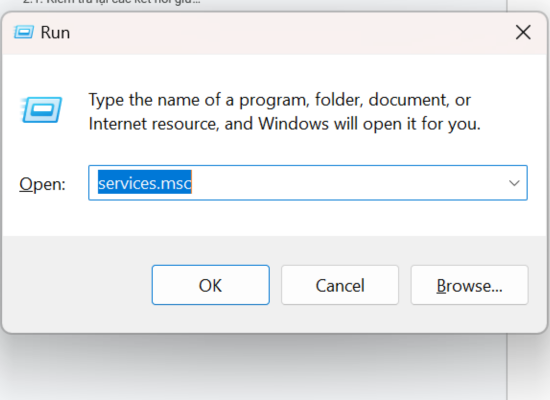
Task: Dismiss the dialog using Cancel
Action: pos(340,285)
